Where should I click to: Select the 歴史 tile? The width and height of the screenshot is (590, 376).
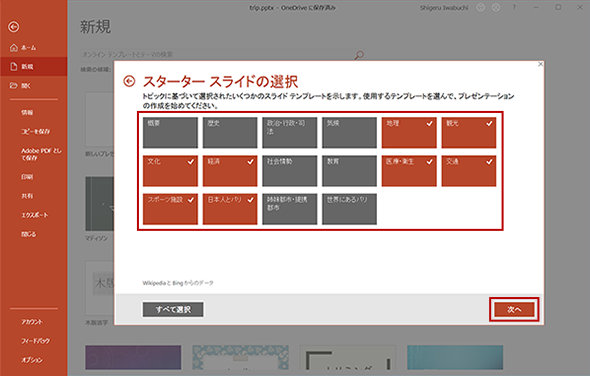(x=230, y=132)
